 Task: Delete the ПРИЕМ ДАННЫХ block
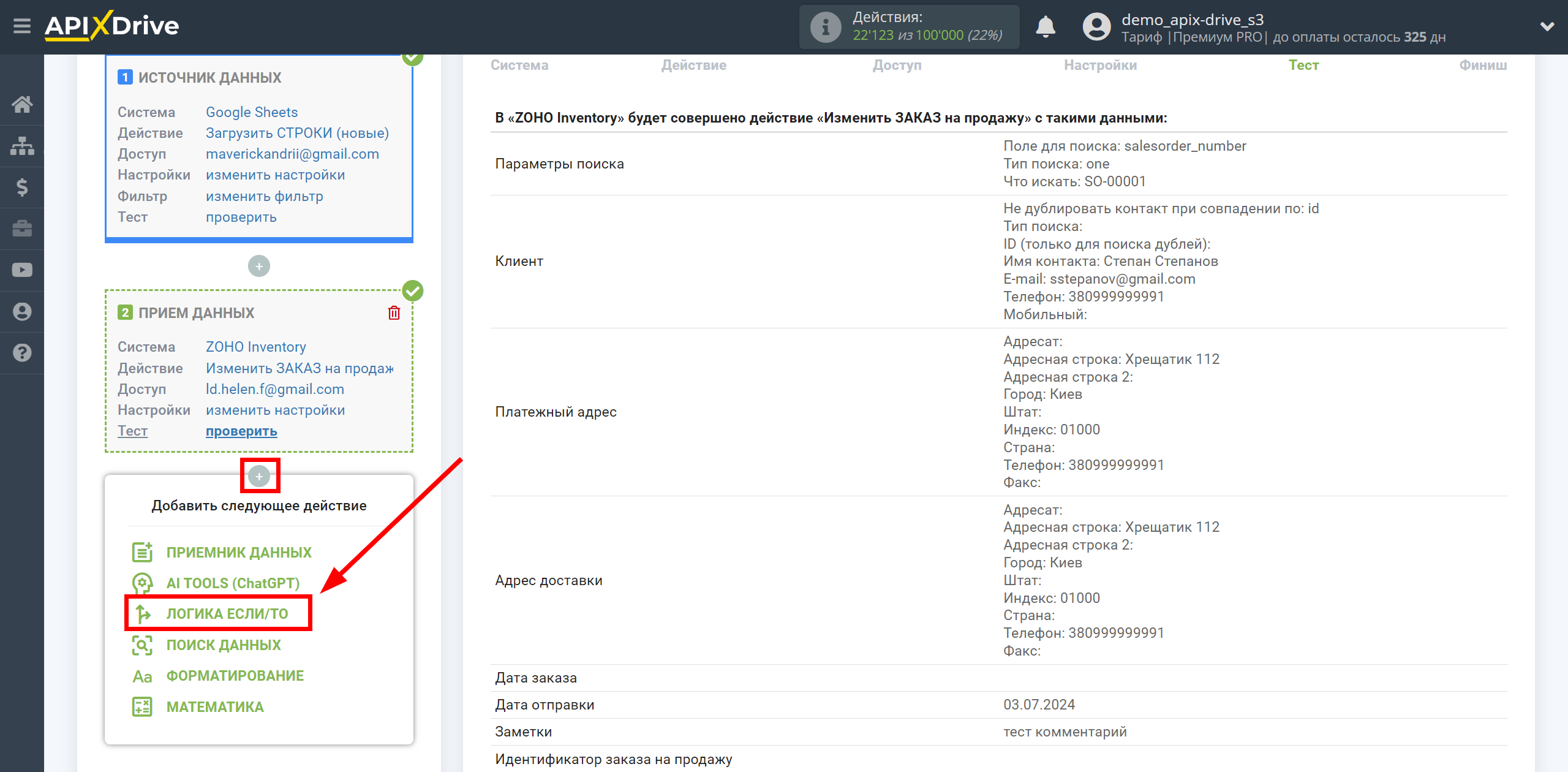click(x=394, y=313)
